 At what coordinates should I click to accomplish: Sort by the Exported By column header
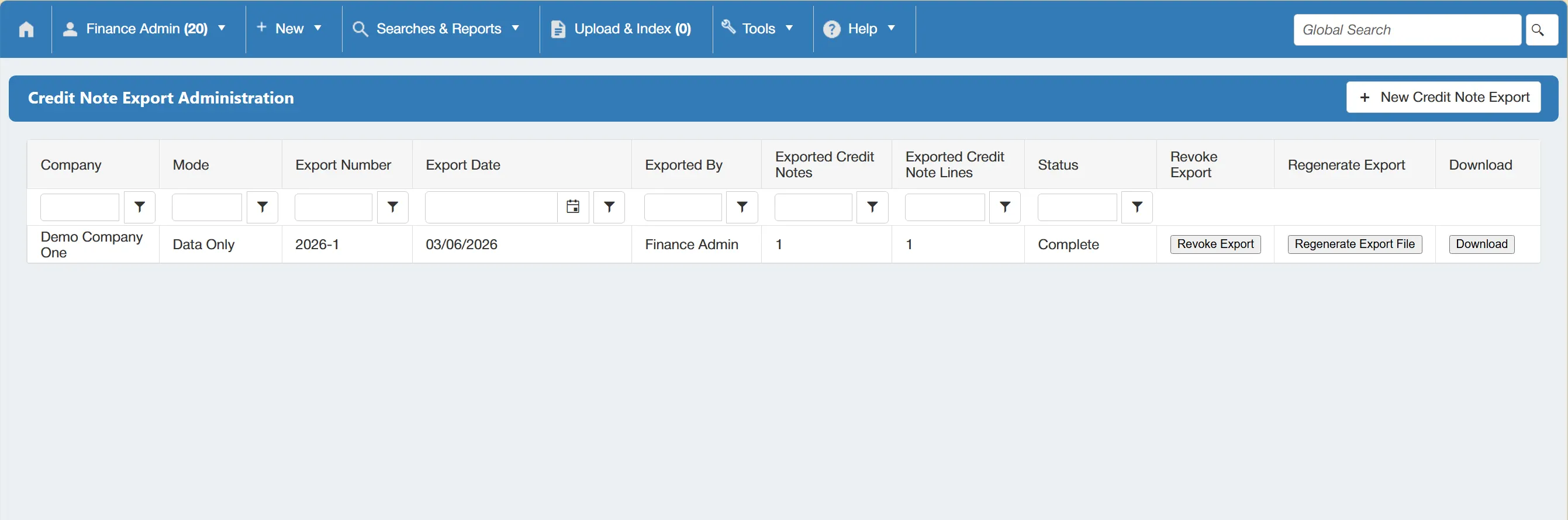(683, 165)
